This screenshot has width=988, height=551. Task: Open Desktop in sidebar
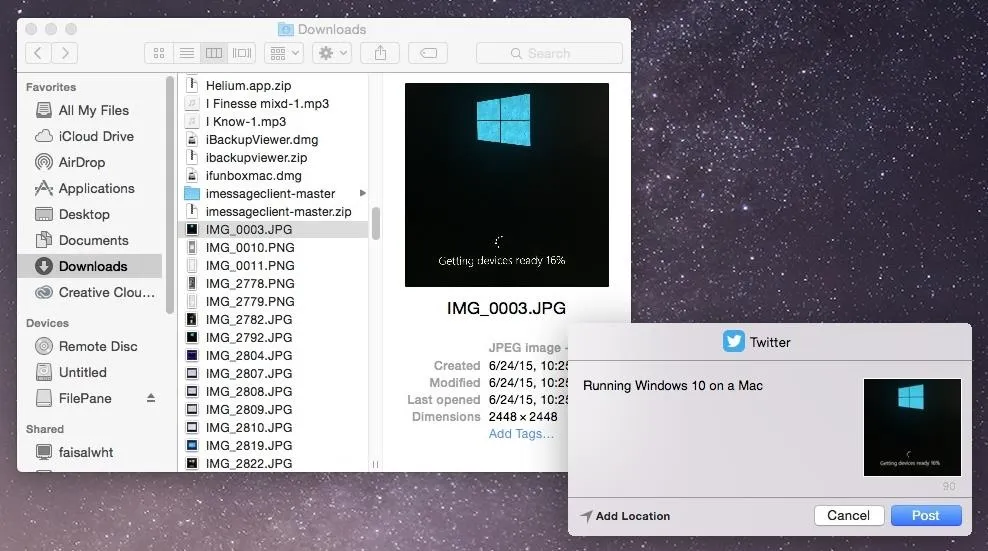point(90,214)
